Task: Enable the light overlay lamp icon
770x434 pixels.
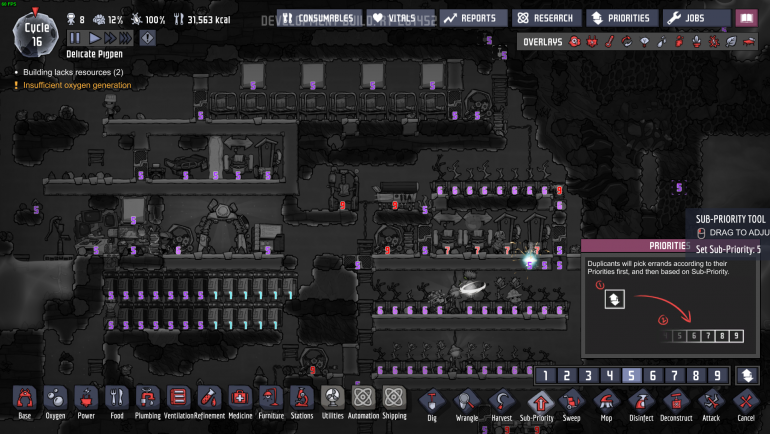Action: pyautogui.click(x=644, y=42)
